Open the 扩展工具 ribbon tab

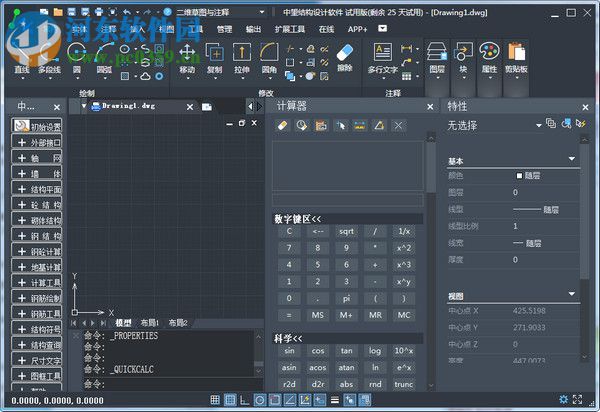pyautogui.click(x=290, y=29)
